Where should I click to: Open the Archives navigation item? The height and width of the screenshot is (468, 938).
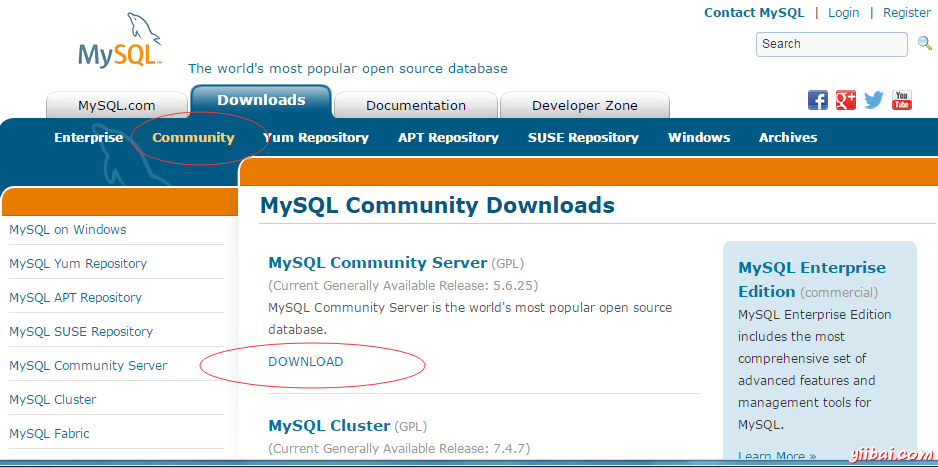pos(787,138)
